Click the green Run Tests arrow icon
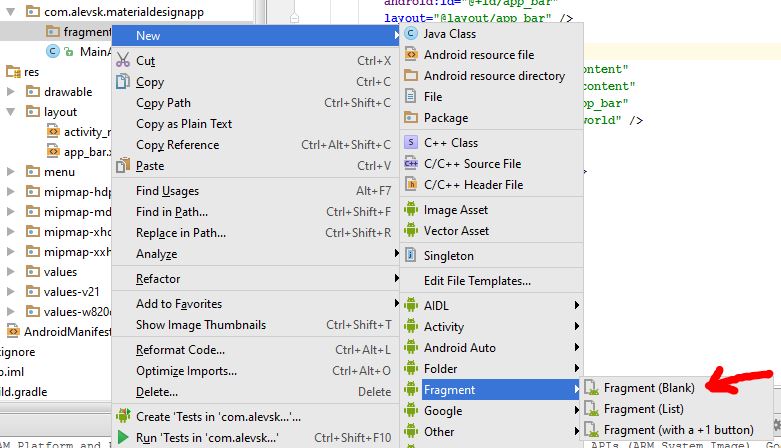 pyautogui.click(x=123, y=437)
